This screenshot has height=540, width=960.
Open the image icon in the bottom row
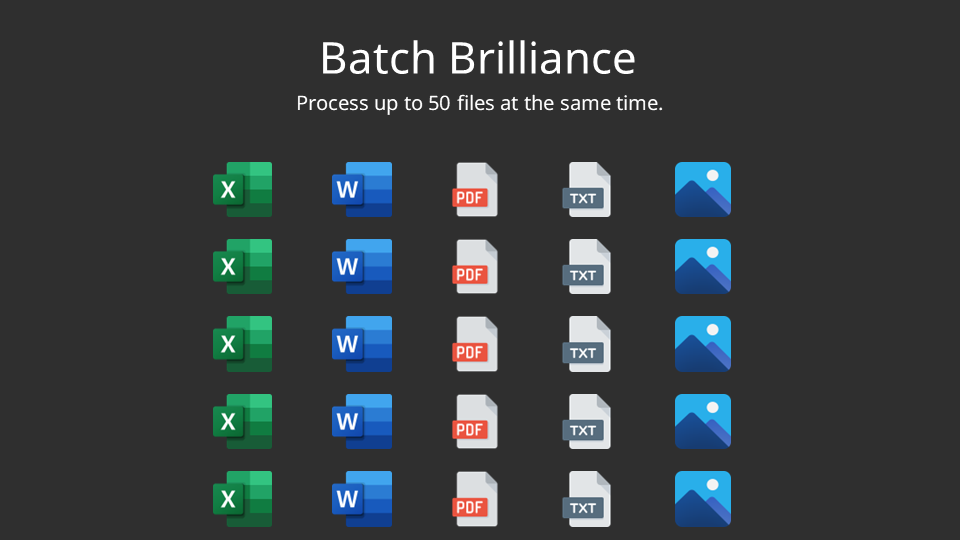(703, 498)
